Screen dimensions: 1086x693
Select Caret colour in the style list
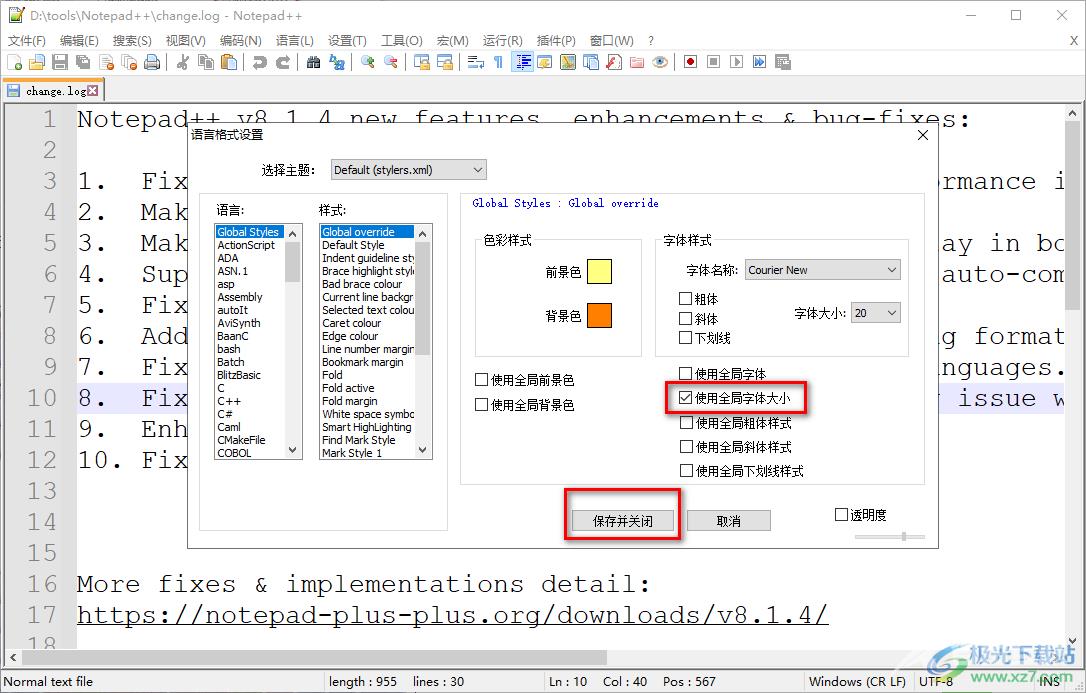click(x=351, y=323)
